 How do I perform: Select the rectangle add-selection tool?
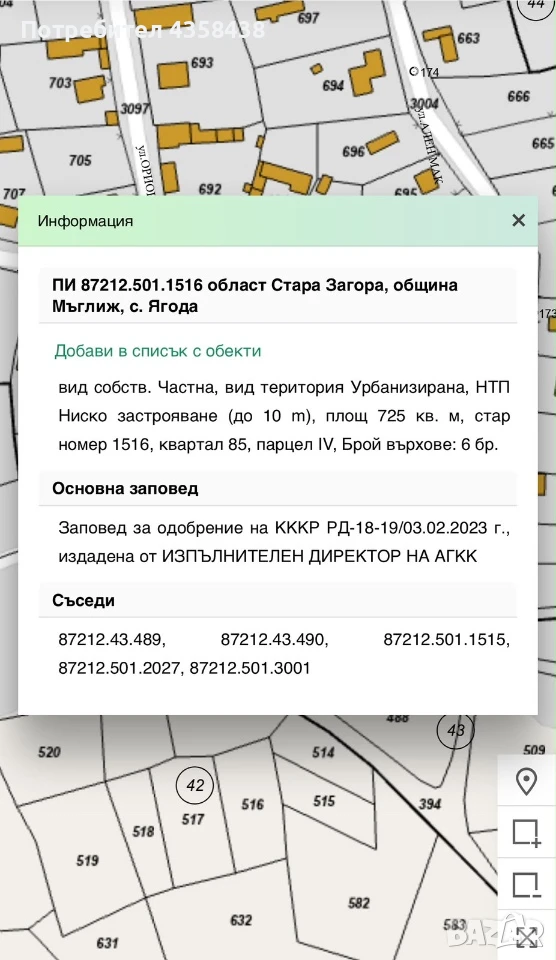pyautogui.click(x=527, y=833)
